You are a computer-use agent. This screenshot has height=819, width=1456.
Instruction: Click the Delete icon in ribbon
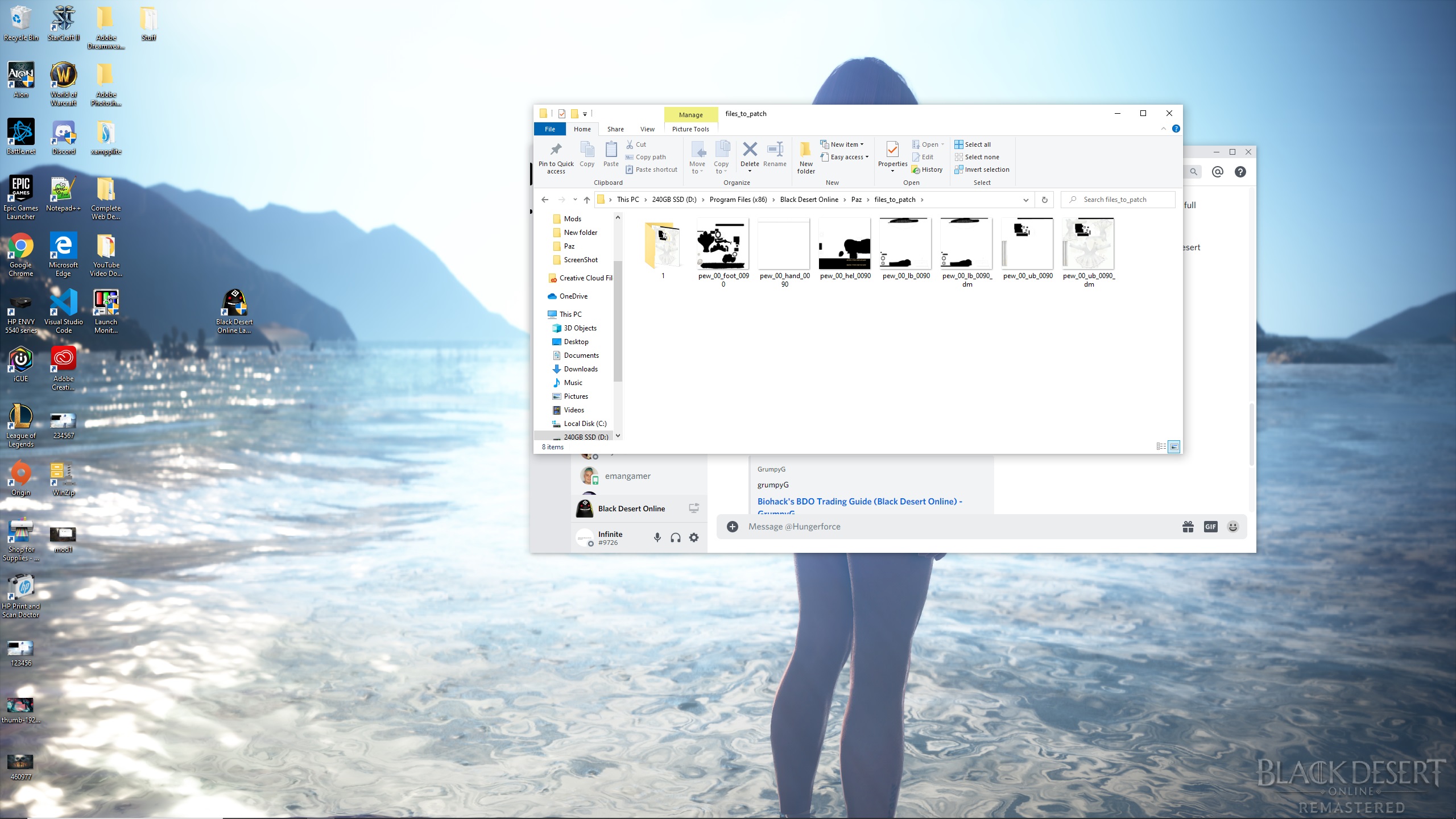pyautogui.click(x=750, y=150)
